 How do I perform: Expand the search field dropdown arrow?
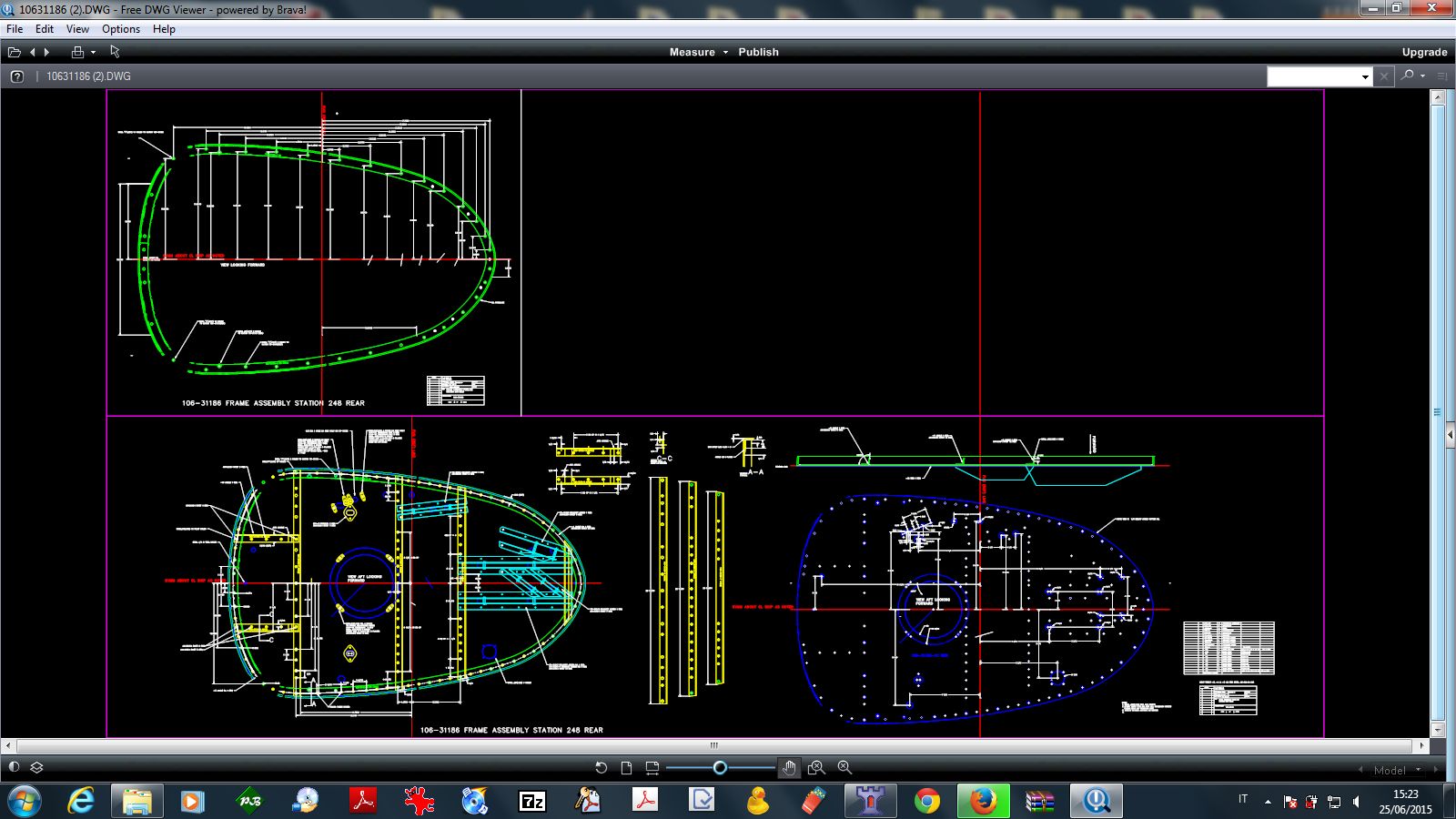point(1365,76)
